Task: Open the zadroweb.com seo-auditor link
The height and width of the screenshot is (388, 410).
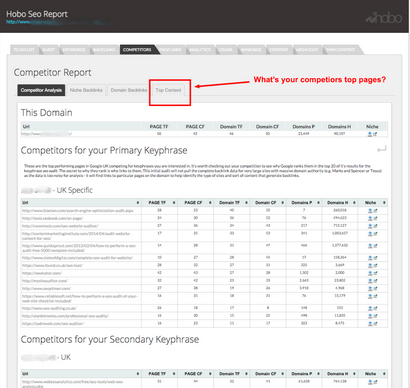Action: tap(53, 324)
